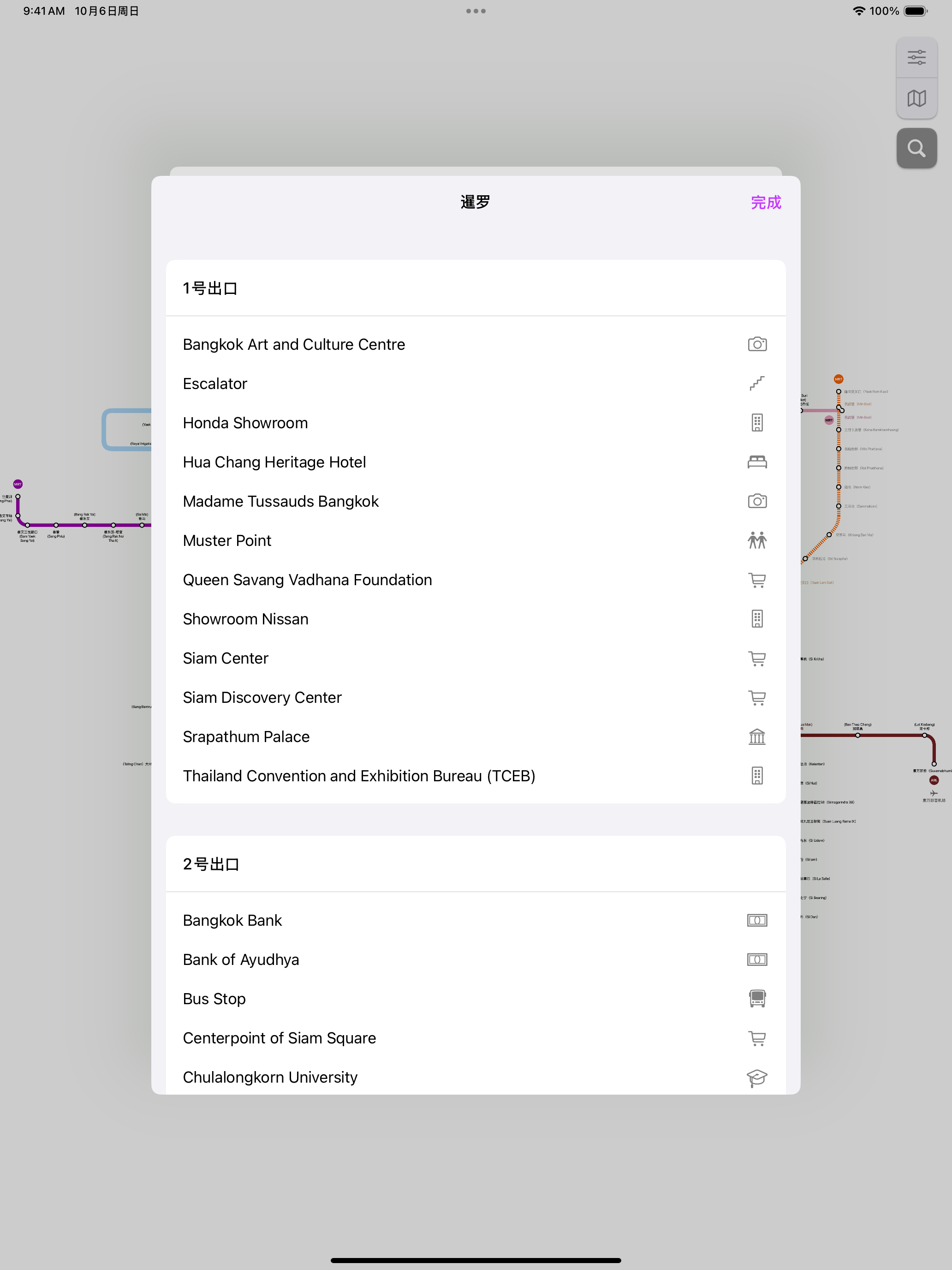Select the Srapathum Palace entry
Screen dimensions: 952x1270
(476, 737)
